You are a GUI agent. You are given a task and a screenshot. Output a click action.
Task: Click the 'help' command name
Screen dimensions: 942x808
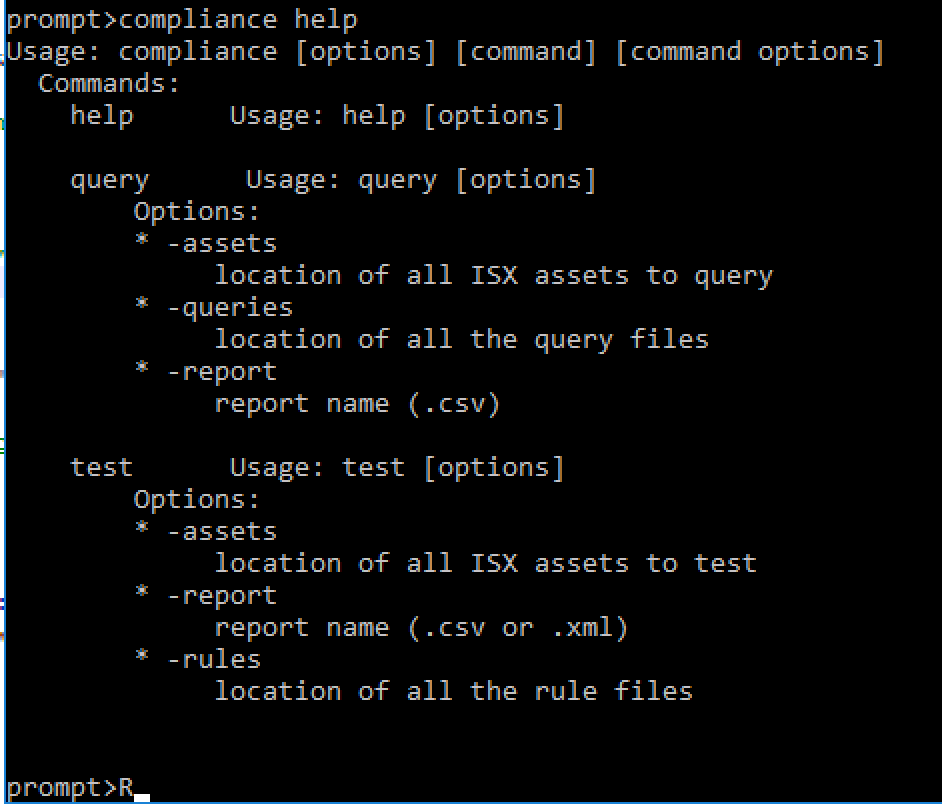click(x=101, y=116)
